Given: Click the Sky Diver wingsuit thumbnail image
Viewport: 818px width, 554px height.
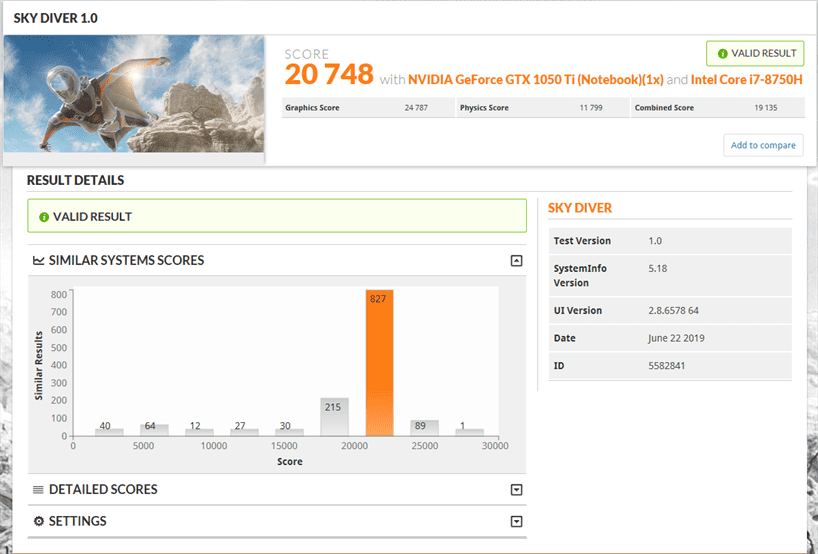Looking at the screenshot, I should click(134, 94).
